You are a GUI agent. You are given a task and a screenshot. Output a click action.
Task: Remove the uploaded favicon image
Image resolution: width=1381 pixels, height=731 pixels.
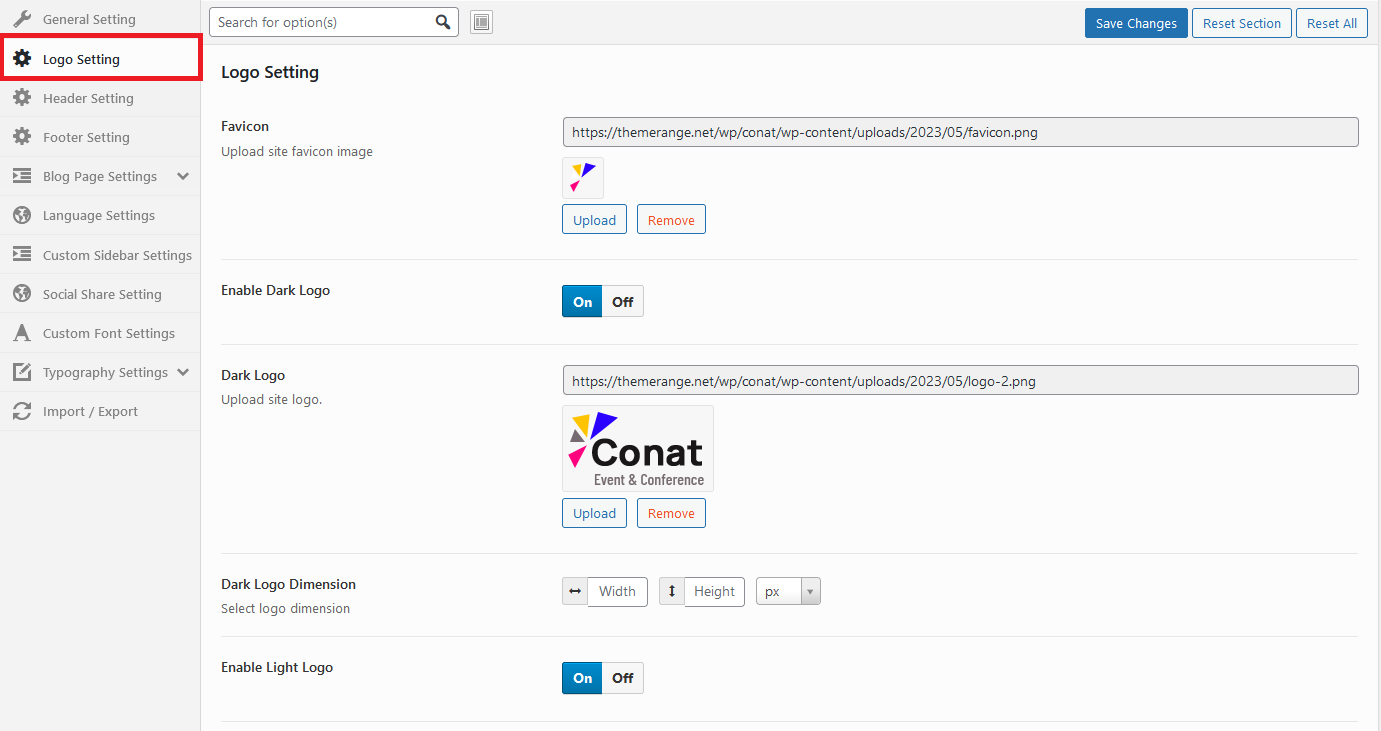670,219
